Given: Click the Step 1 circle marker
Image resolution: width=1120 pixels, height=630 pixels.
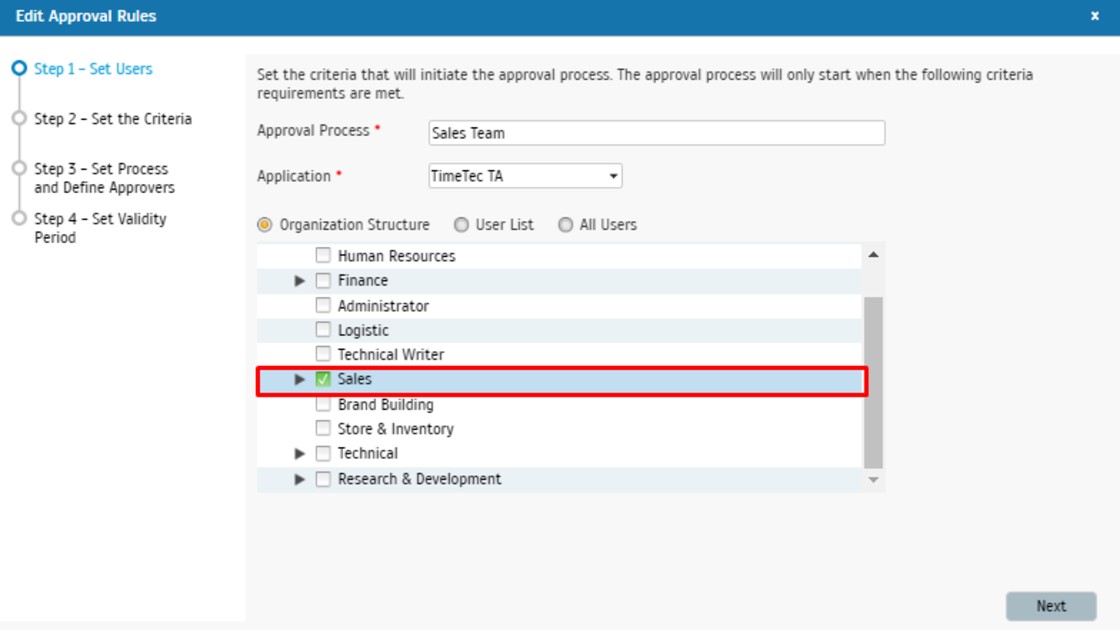Looking at the screenshot, I should (18, 69).
